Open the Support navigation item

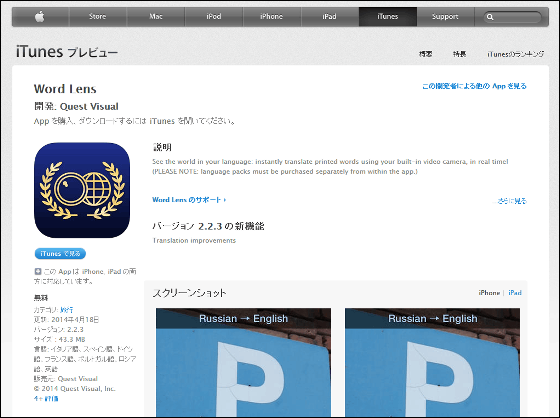(445, 16)
